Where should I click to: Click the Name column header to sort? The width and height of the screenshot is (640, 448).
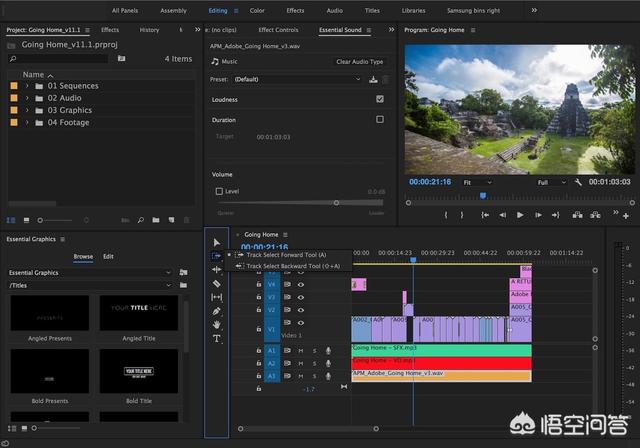coord(33,75)
